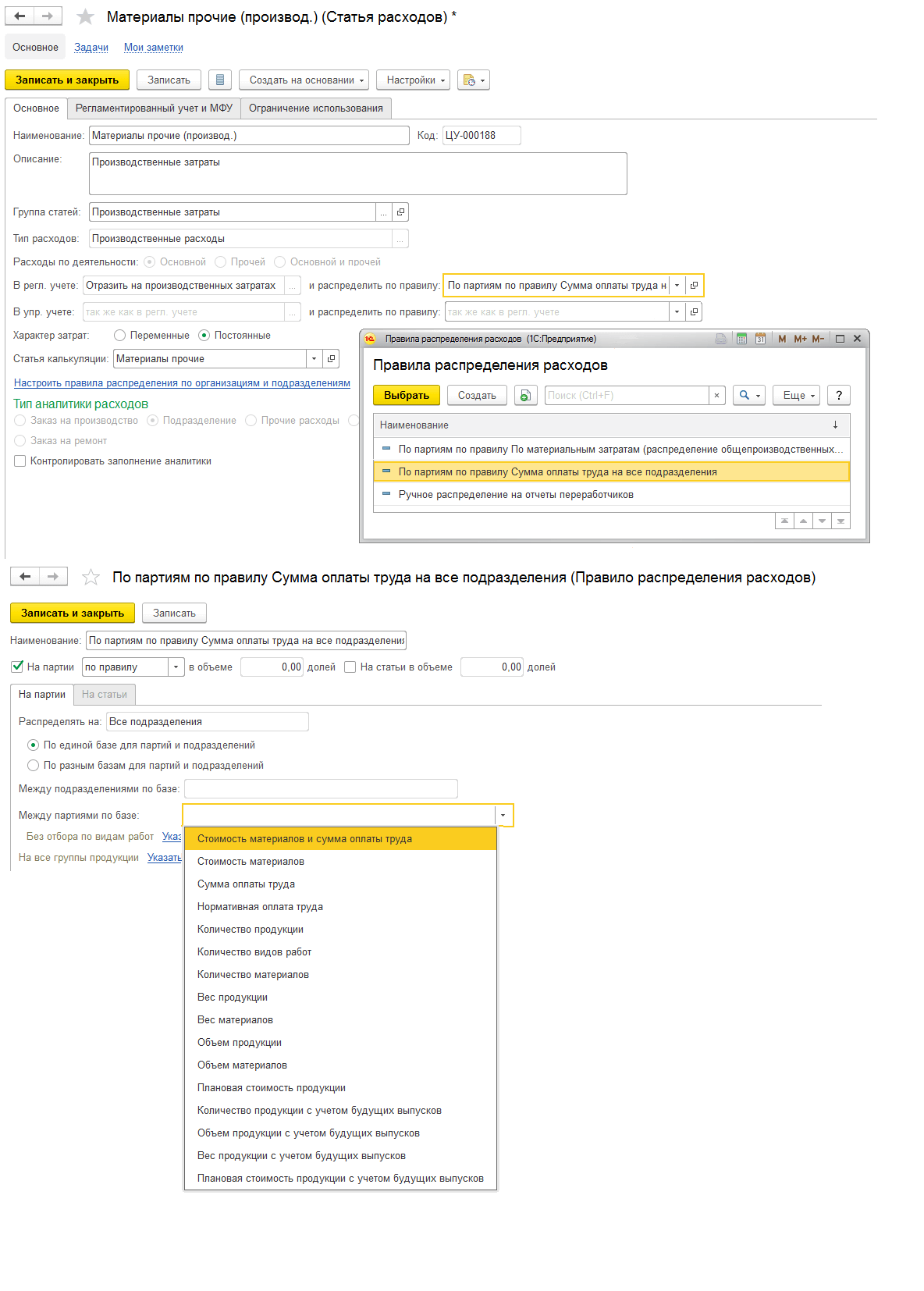This screenshot has height=1291, width=924.
Task: Open the Еще dropdown menu
Action: [x=796, y=395]
